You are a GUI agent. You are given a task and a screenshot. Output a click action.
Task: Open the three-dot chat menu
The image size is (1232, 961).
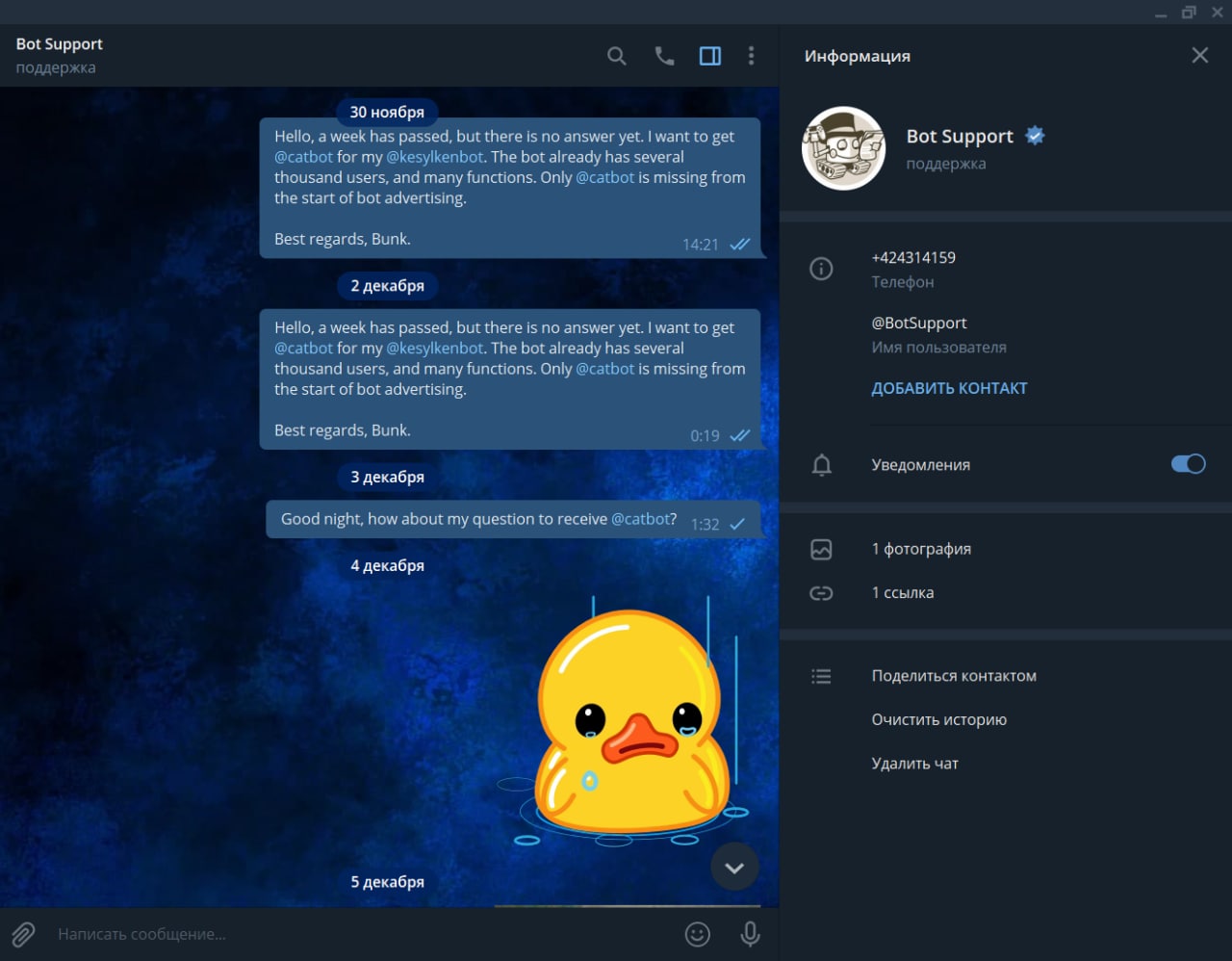pyautogui.click(x=751, y=56)
